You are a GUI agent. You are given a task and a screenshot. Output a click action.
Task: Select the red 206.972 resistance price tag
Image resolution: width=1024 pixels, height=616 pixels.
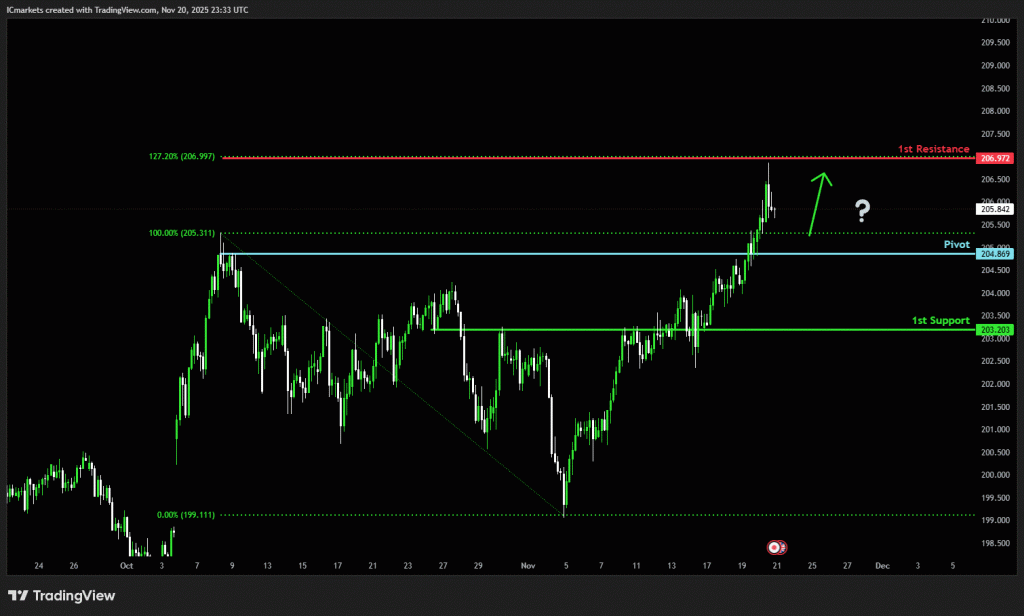pos(996,158)
